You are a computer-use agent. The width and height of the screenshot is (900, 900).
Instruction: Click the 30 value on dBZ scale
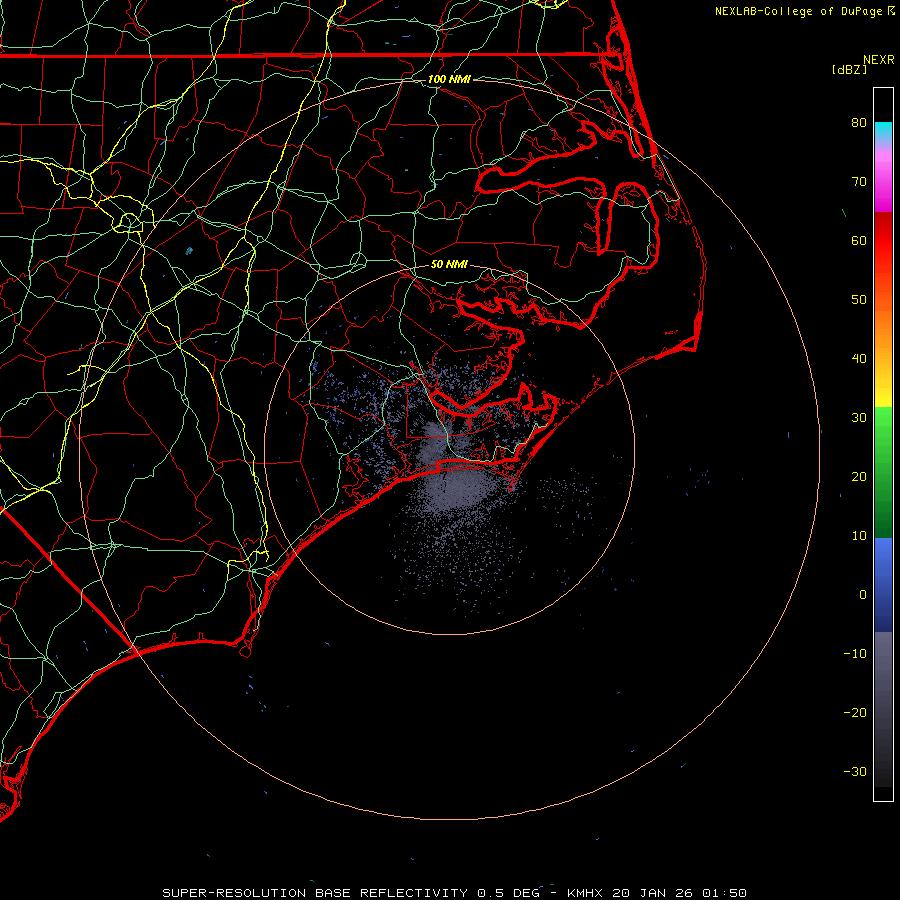[859, 417]
